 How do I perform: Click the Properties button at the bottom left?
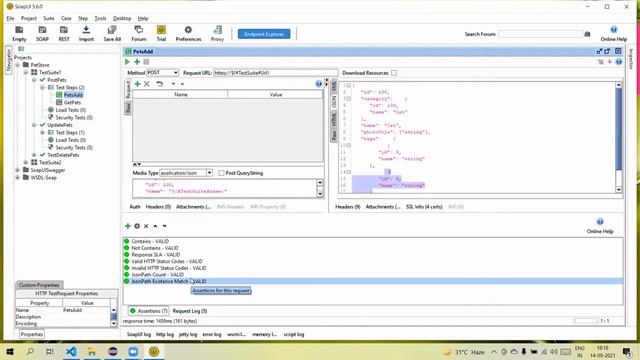(31, 334)
